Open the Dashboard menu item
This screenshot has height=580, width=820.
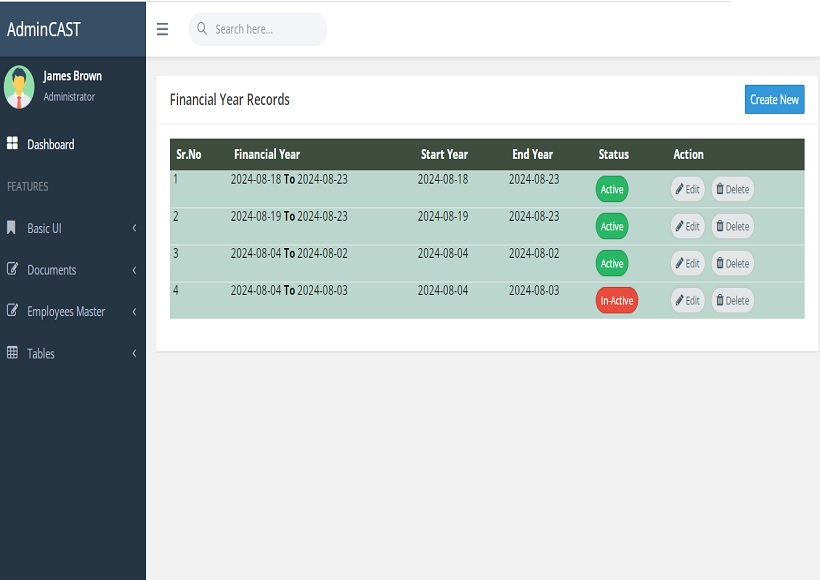[51, 144]
